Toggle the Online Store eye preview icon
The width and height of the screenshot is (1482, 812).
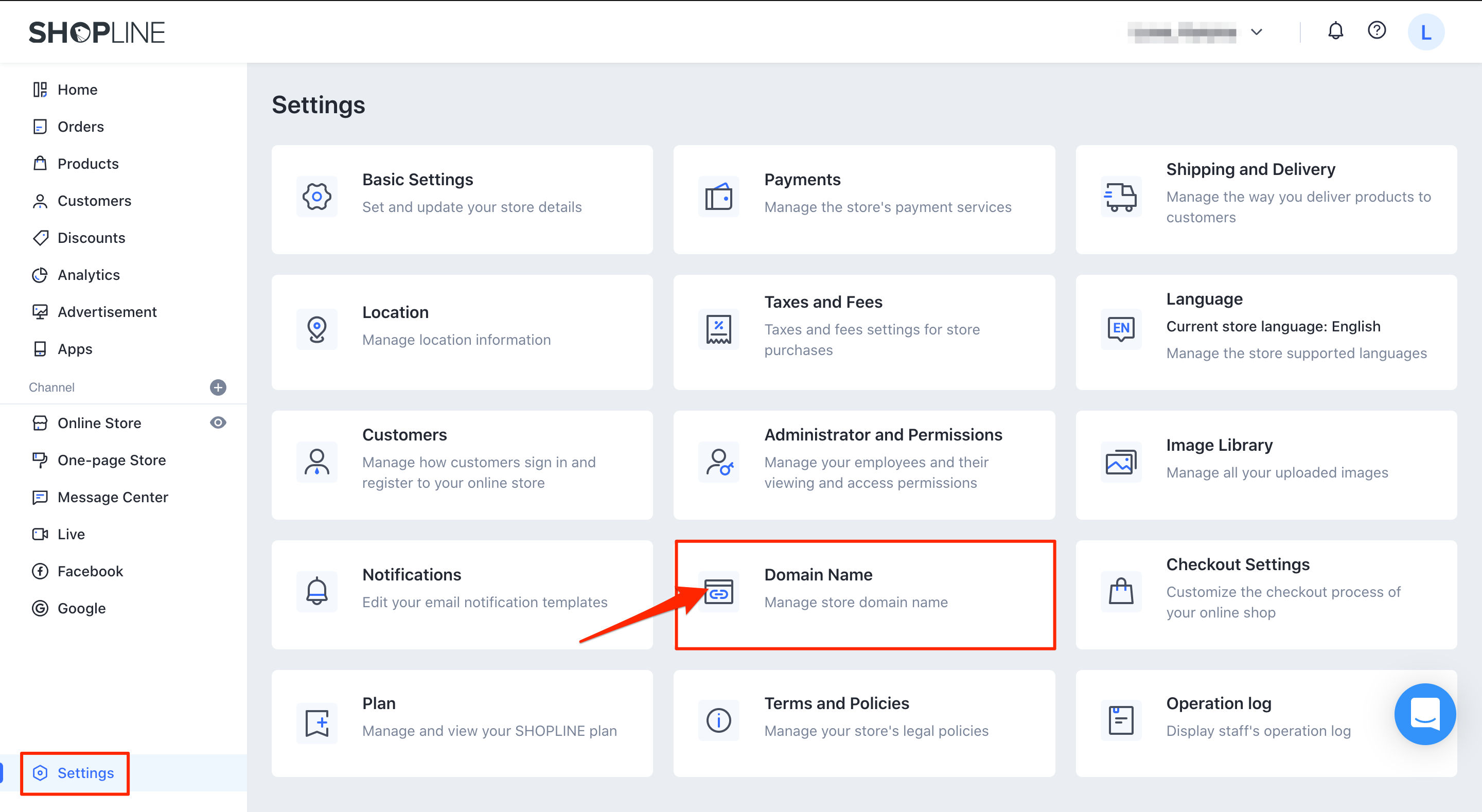click(x=218, y=423)
